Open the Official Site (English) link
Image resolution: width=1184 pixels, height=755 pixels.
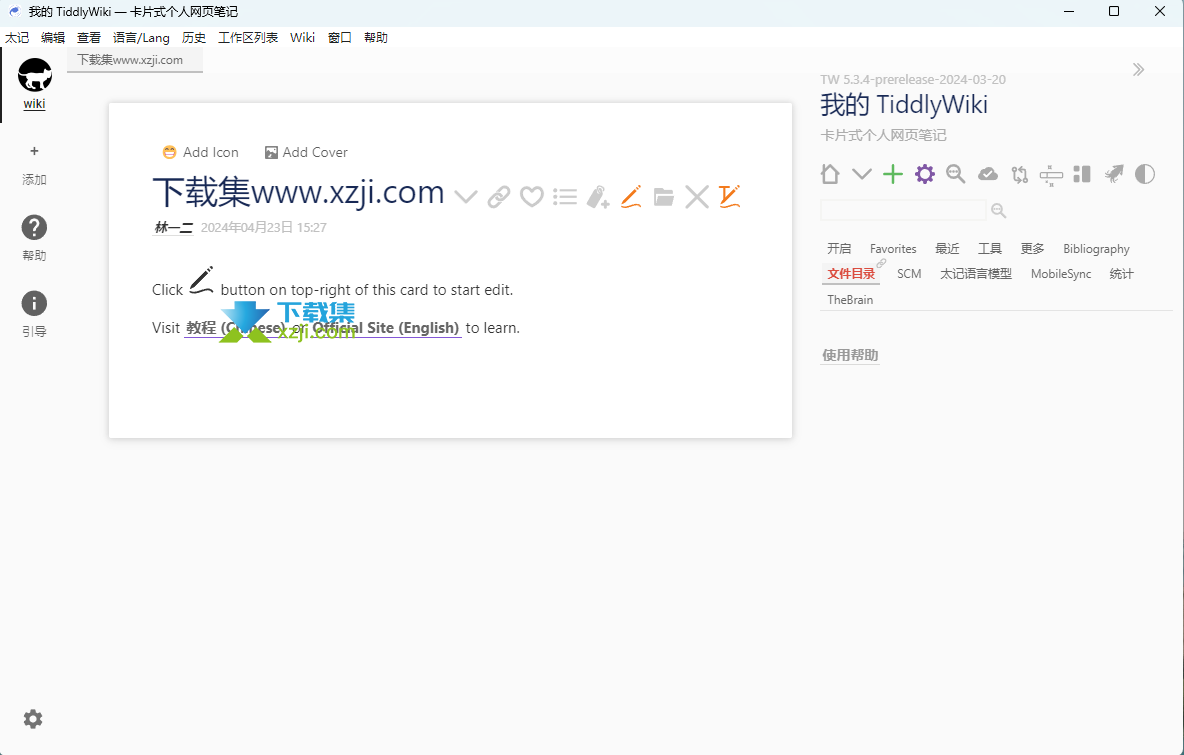tap(386, 328)
